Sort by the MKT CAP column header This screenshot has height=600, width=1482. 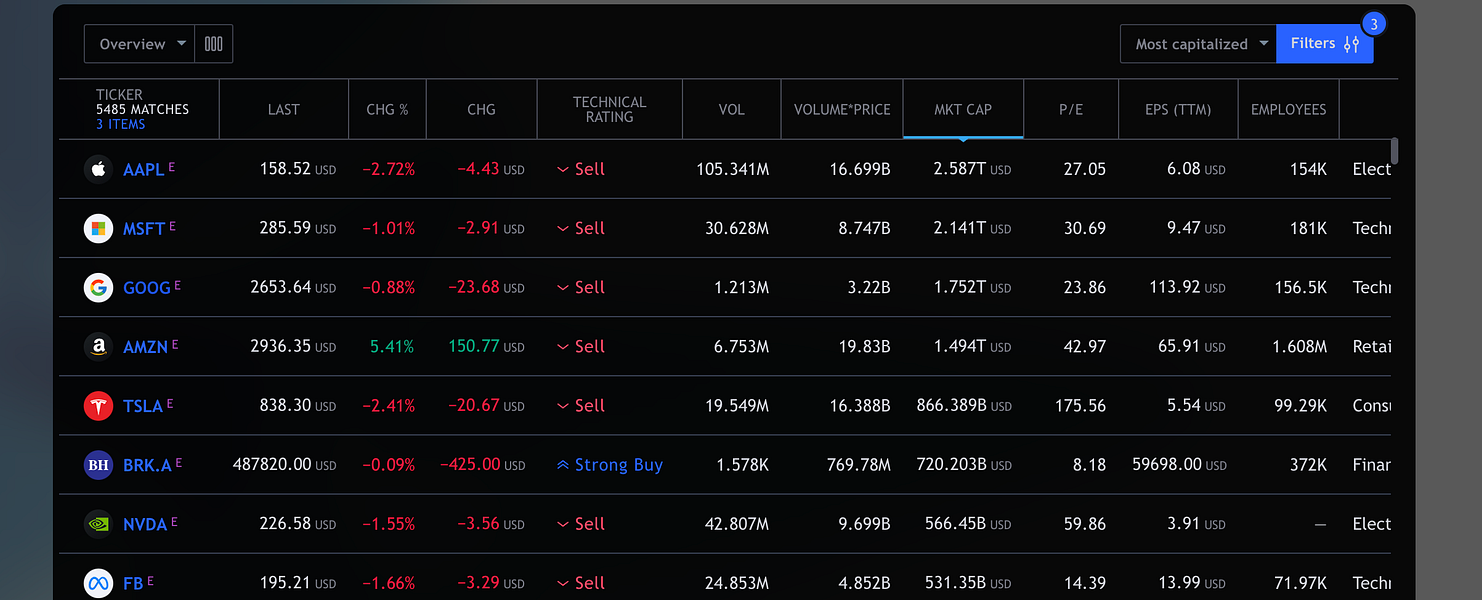[x=963, y=109]
